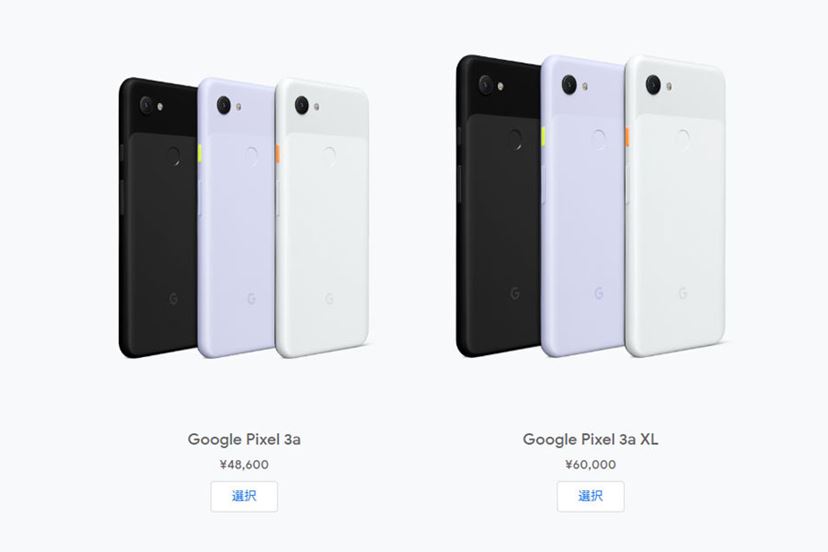
Task: Open the Google Pixel 3a product title
Action: pos(244,439)
